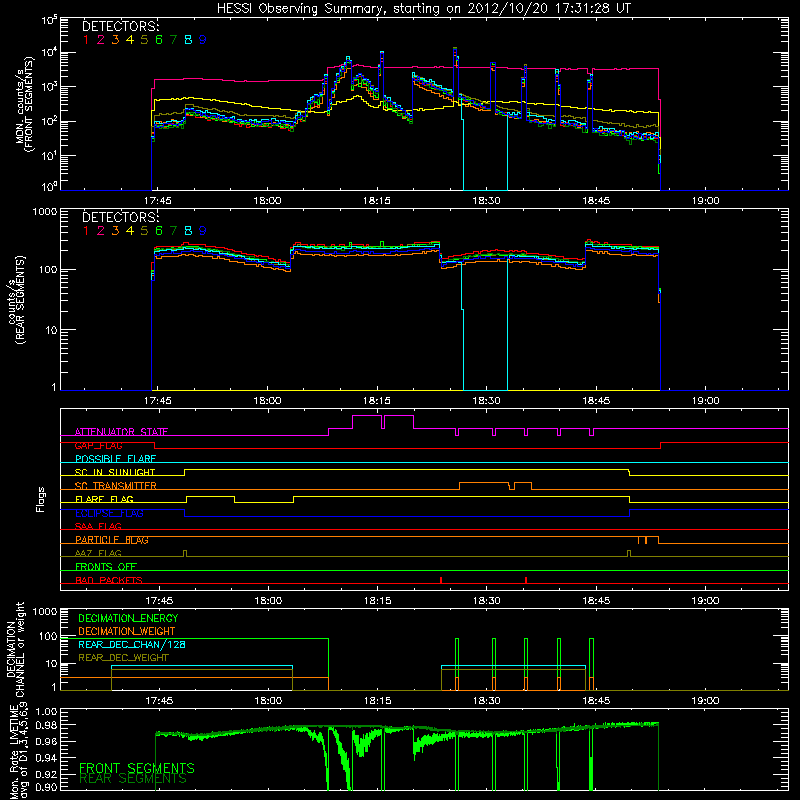Click the MON. counts/s (FRONT SEGMENTS) axis label

point(25,105)
